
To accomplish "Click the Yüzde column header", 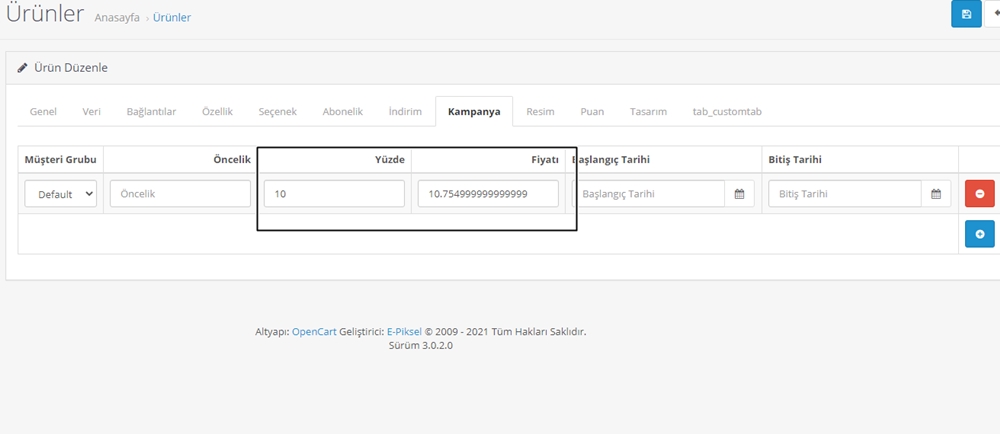I will 390,159.
